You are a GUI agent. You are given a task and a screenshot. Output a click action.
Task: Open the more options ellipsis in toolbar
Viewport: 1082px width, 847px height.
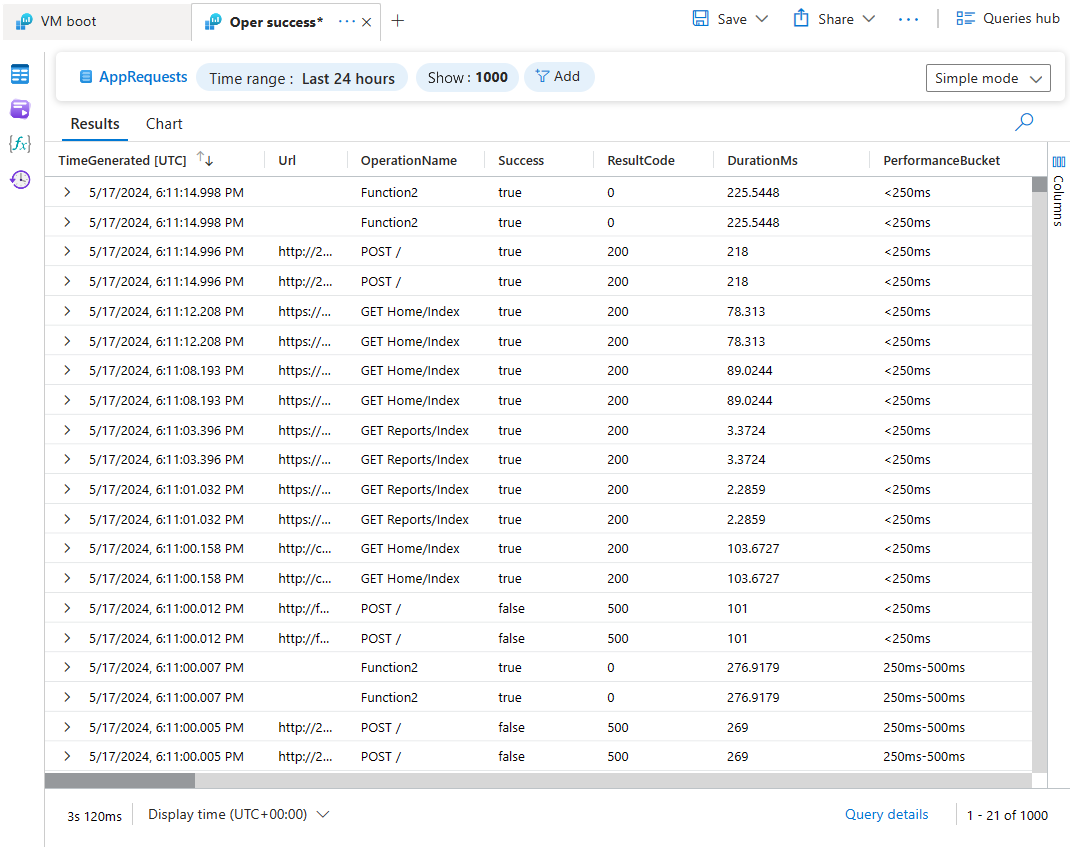point(908,19)
